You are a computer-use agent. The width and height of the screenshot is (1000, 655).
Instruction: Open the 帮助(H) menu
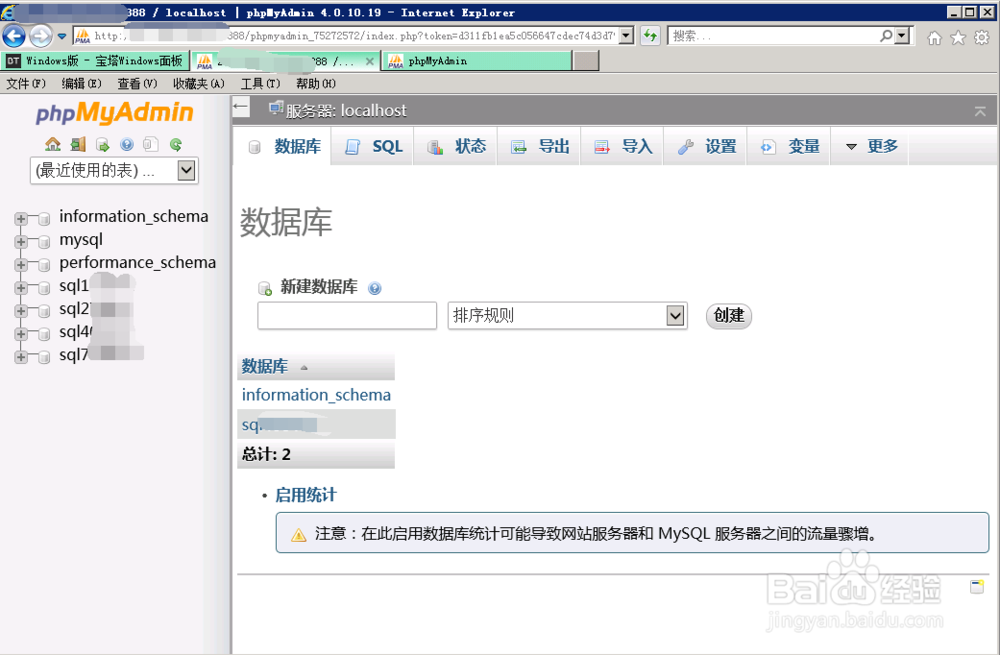pos(316,84)
